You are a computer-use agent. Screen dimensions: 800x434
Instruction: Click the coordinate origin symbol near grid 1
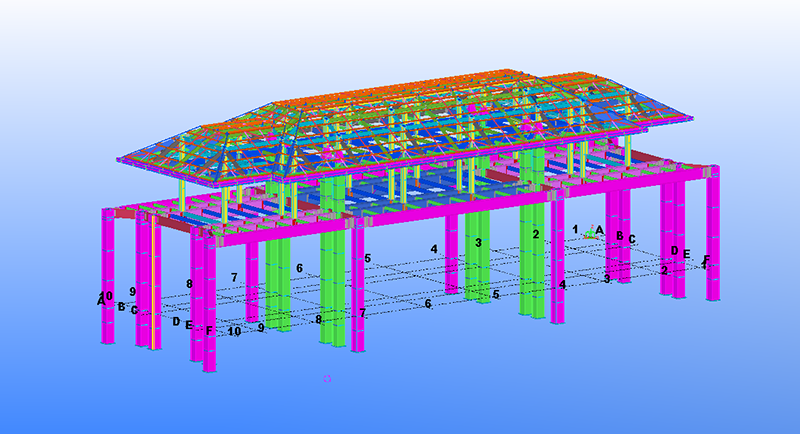pyautogui.click(x=589, y=233)
